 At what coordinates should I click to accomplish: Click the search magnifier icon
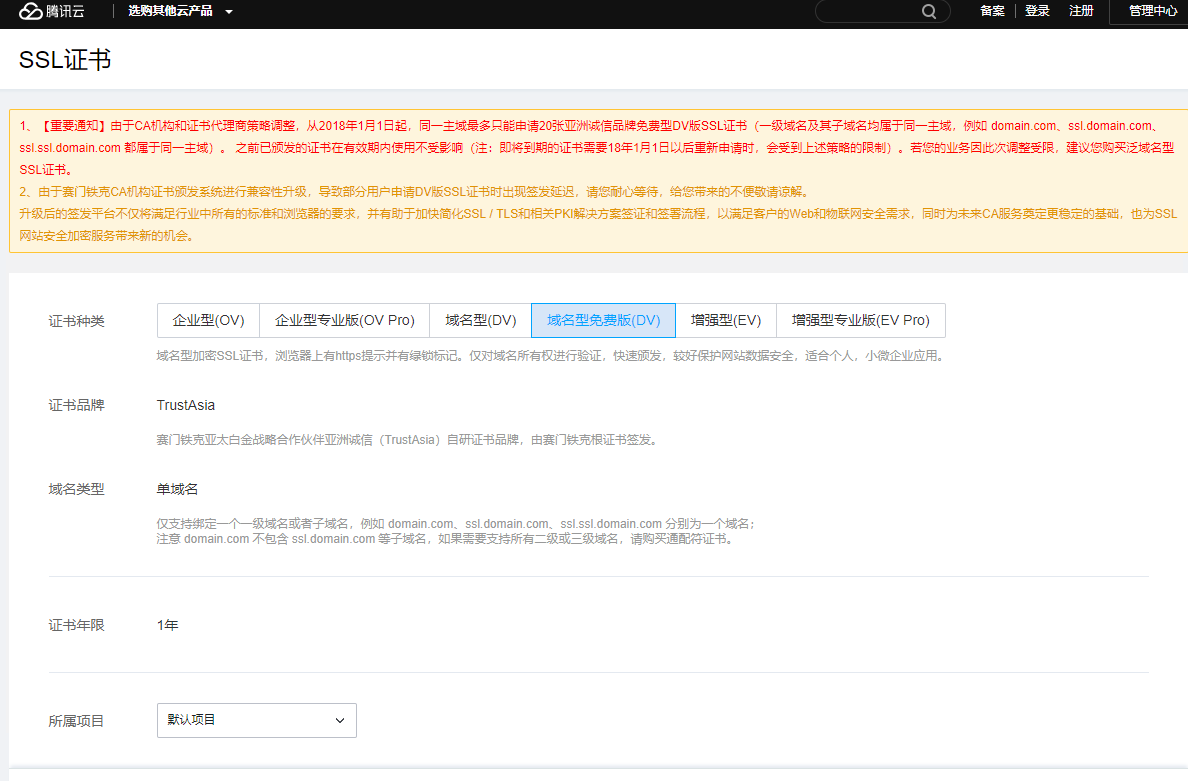pyautogui.click(x=929, y=12)
